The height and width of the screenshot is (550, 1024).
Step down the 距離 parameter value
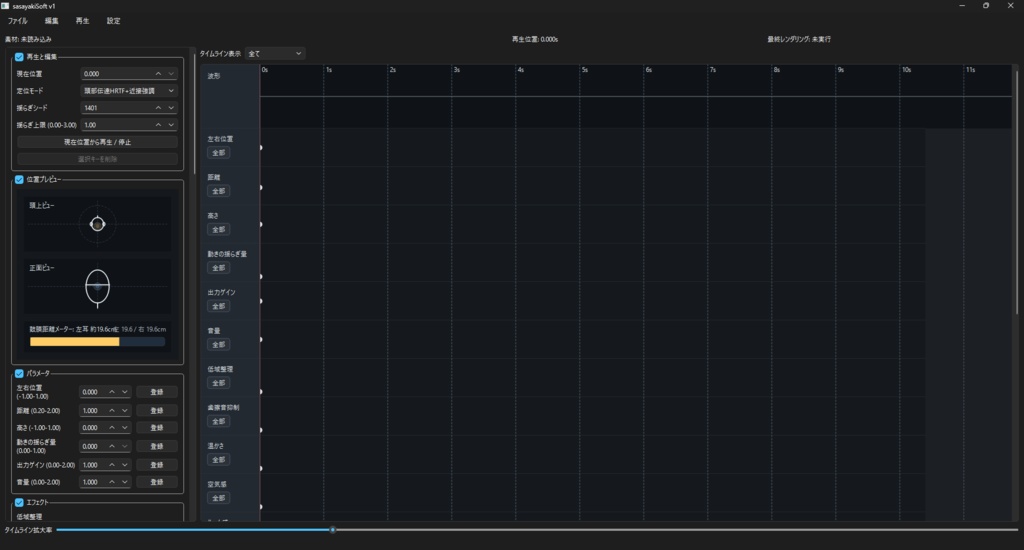[125, 411]
